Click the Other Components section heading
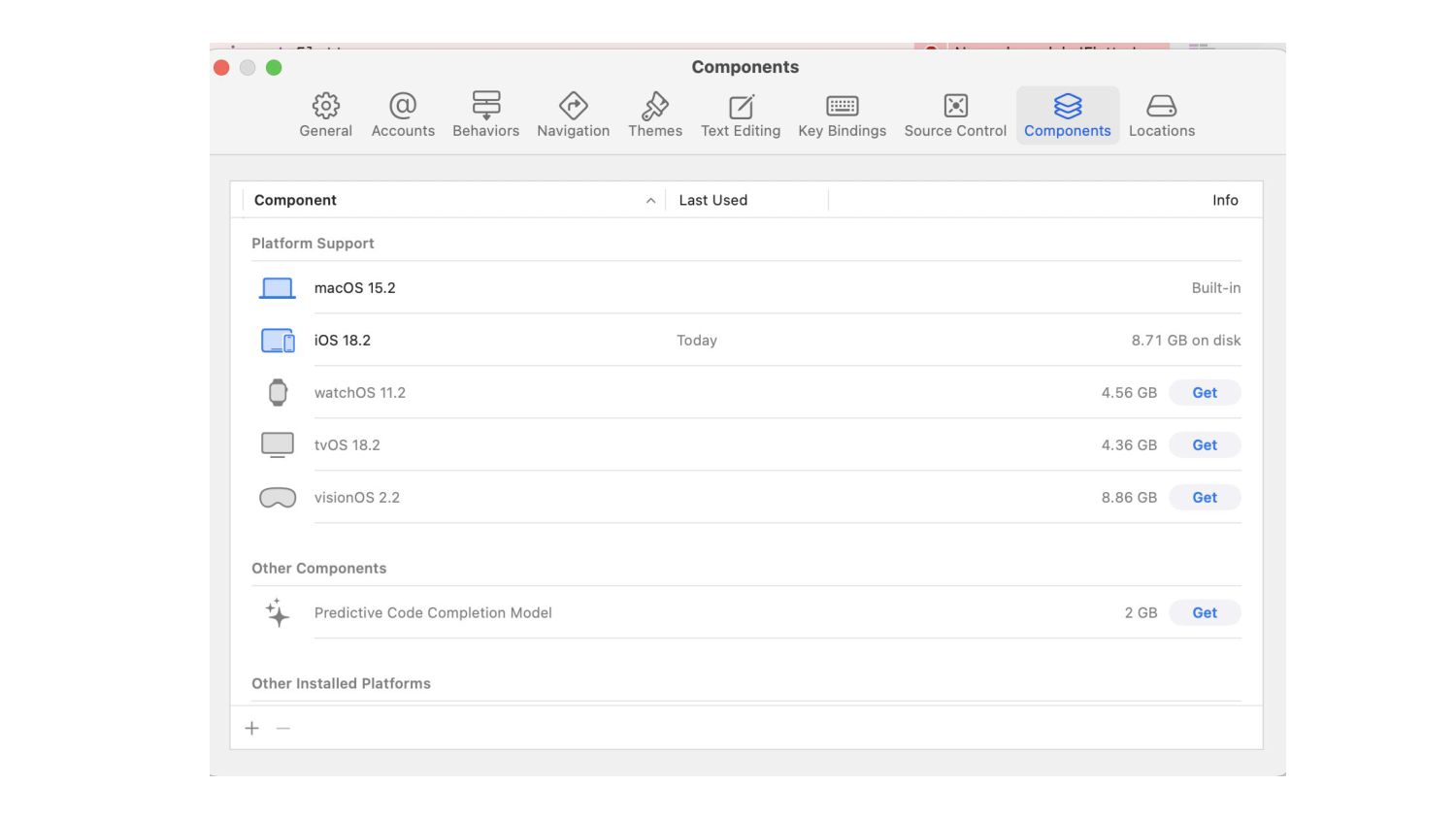Viewport: 1456px width, 819px height. [x=319, y=569]
